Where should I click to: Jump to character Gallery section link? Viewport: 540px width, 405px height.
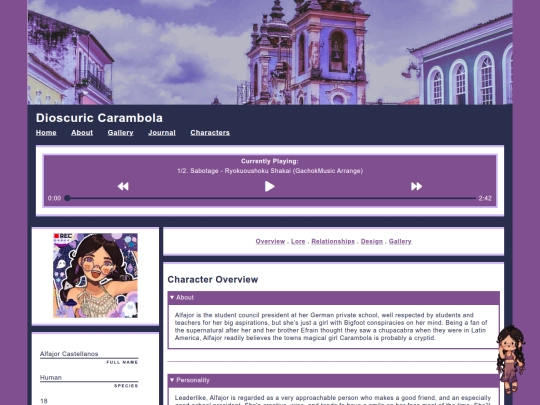[400, 241]
